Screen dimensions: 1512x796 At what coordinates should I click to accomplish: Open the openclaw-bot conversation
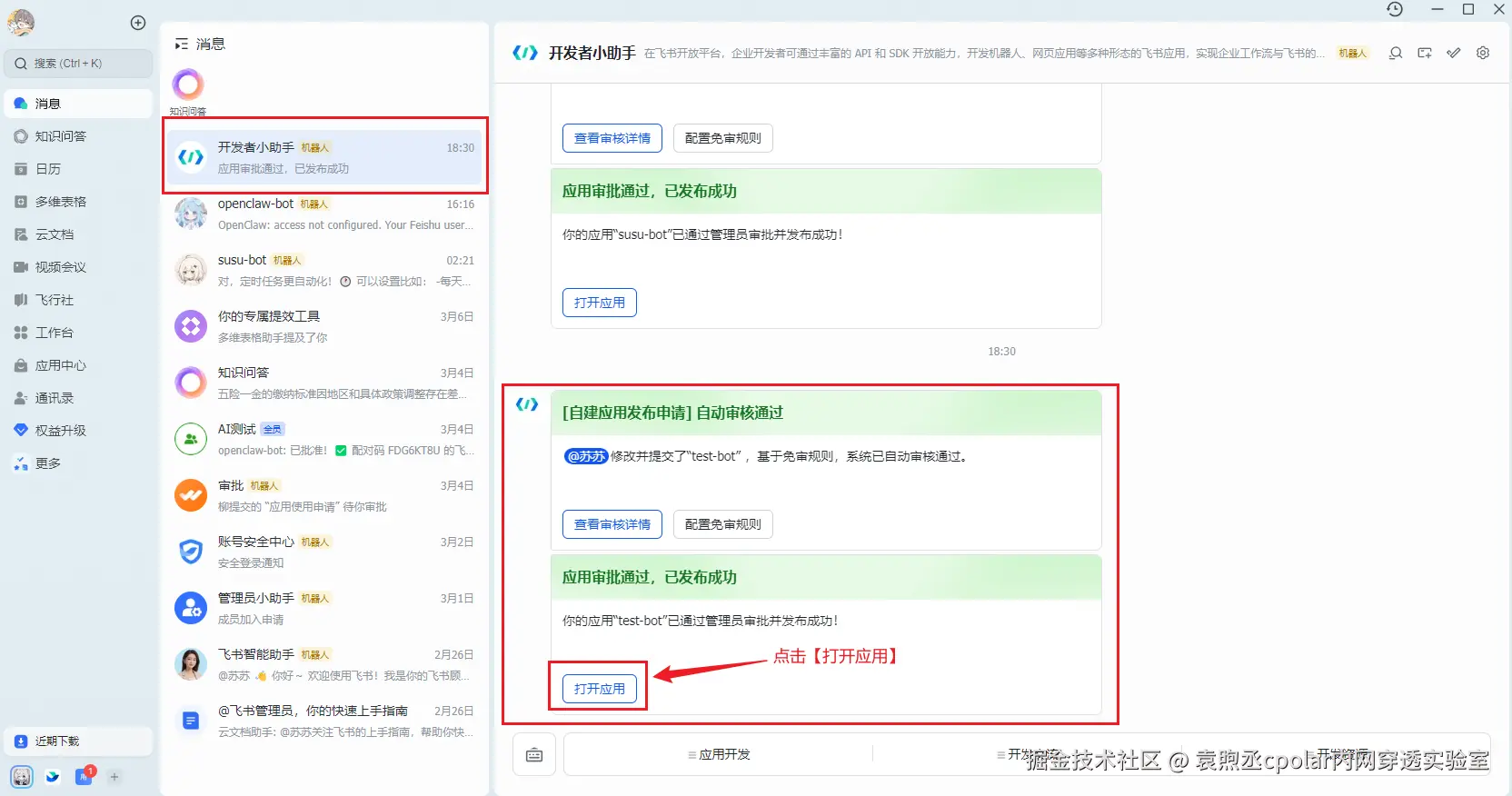(325, 214)
